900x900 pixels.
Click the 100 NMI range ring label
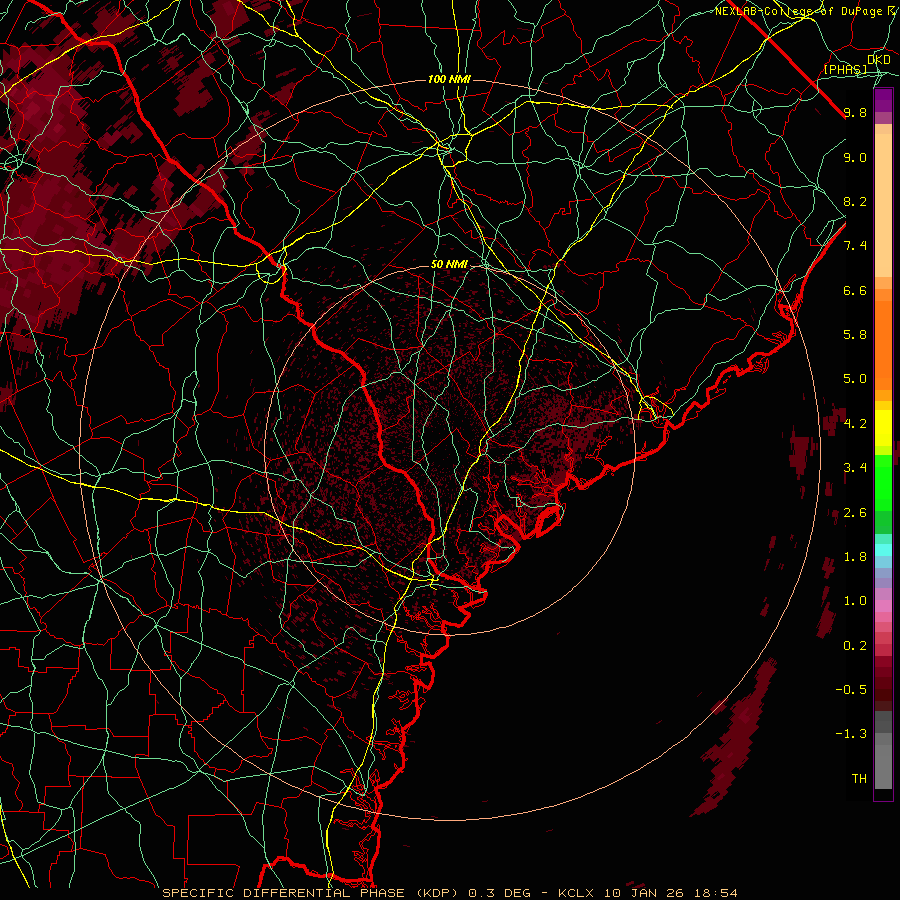point(449,79)
